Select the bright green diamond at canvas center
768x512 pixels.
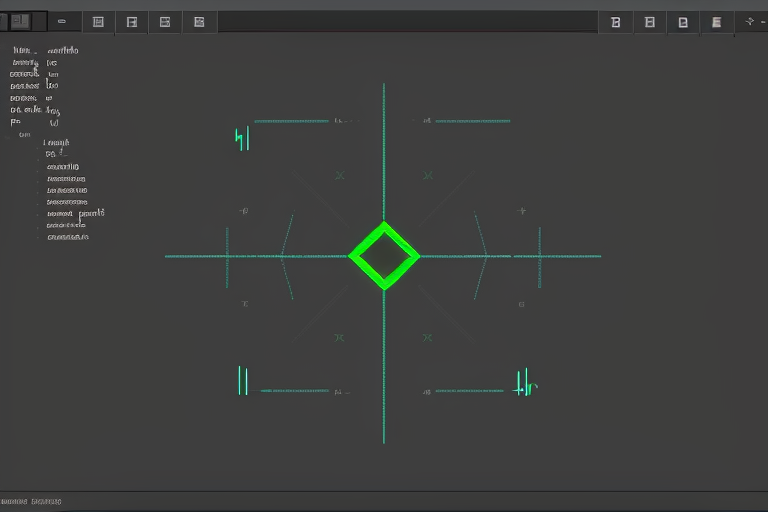[x=384, y=256]
